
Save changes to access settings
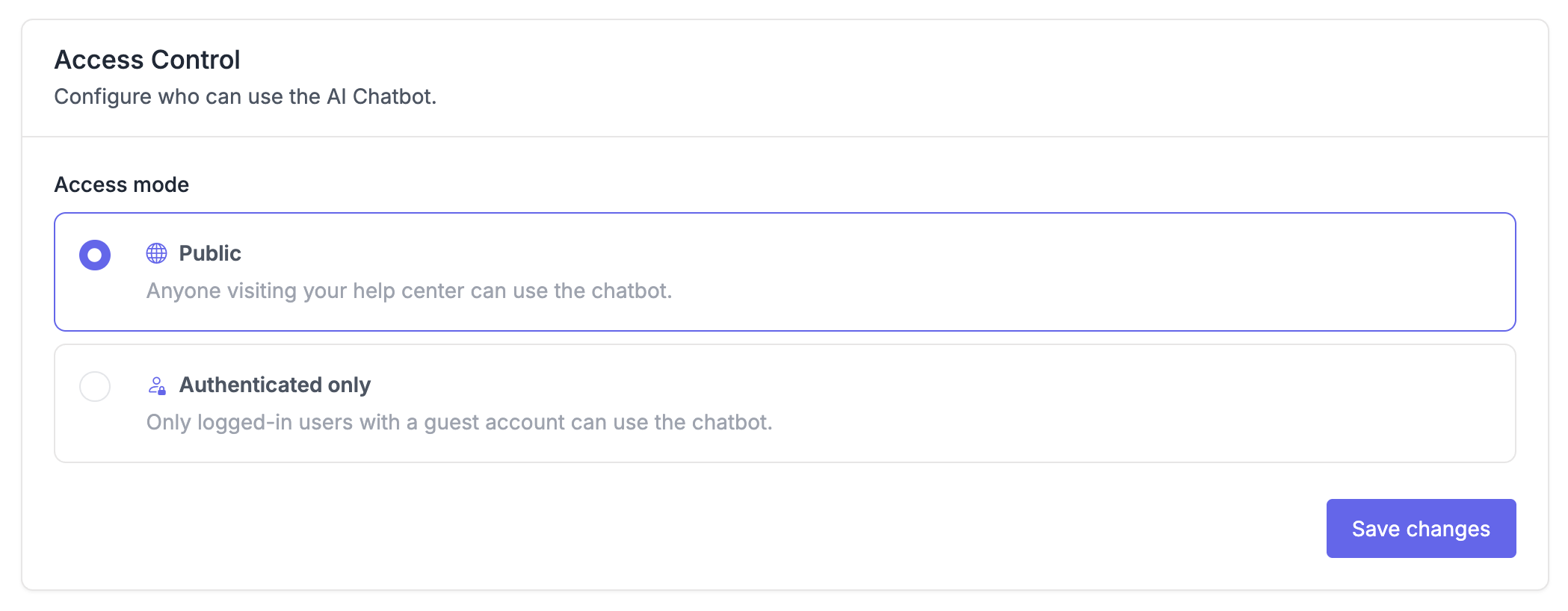point(1421,529)
